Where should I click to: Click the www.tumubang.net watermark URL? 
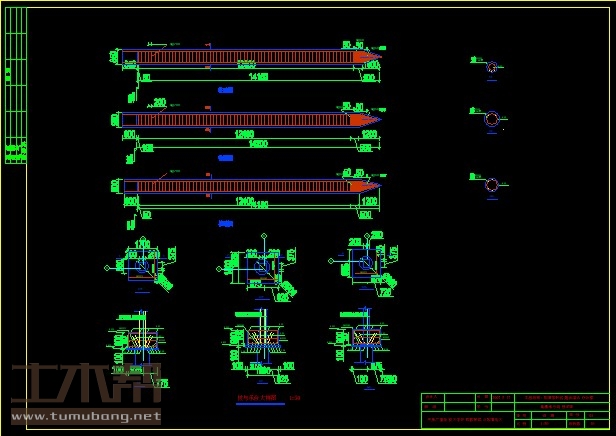86,415
